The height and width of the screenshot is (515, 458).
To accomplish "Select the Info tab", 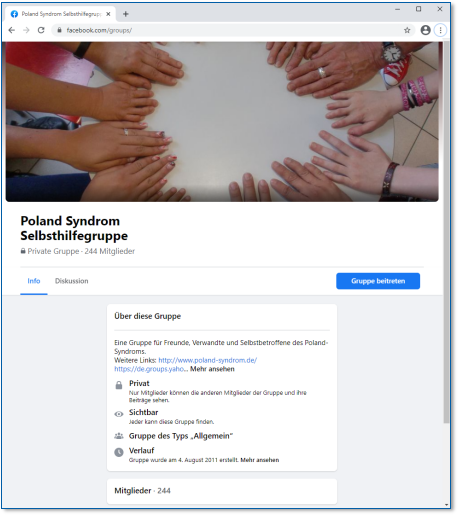I will pyautogui.click(x=34, y=281).
